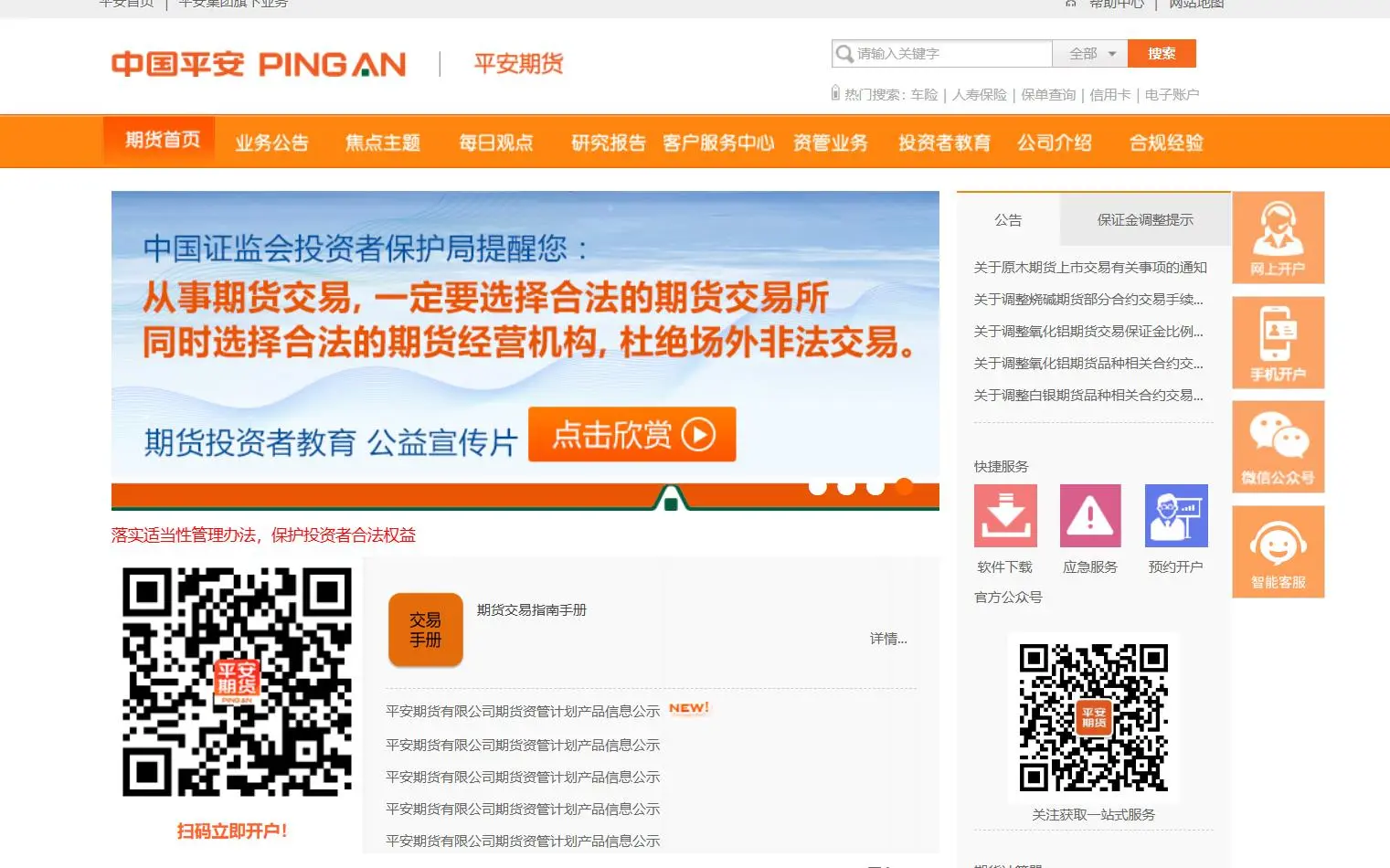Focus the 请输入关键字 search field
Viewport: 1390px width, 868px height.
pos(942,54)
